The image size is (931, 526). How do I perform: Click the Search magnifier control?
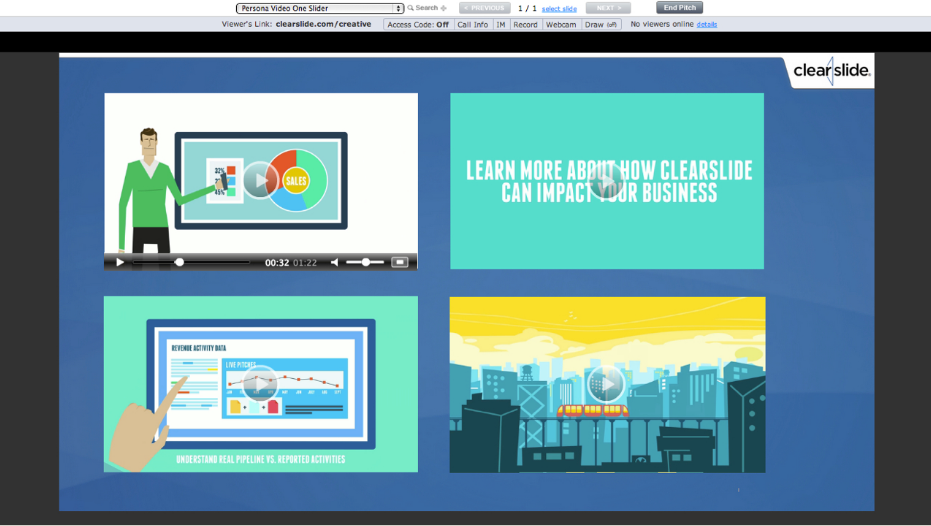coord(427,8)
